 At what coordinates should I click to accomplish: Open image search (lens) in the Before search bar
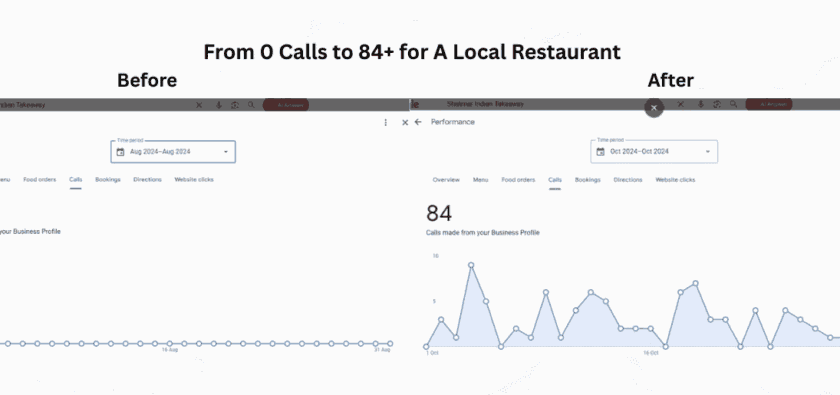[x=235, y=105]
